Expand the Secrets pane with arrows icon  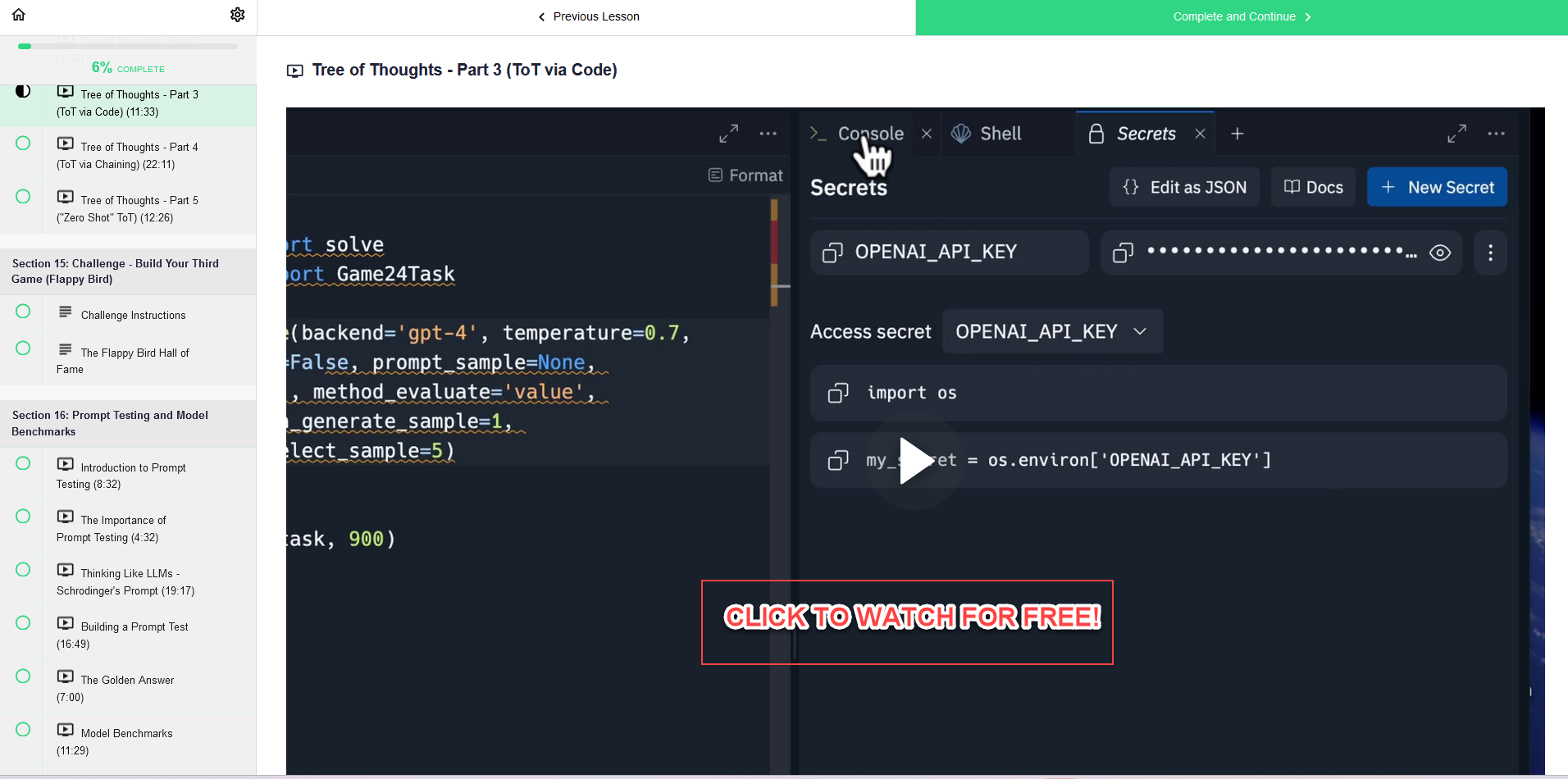click(1457, 134)
